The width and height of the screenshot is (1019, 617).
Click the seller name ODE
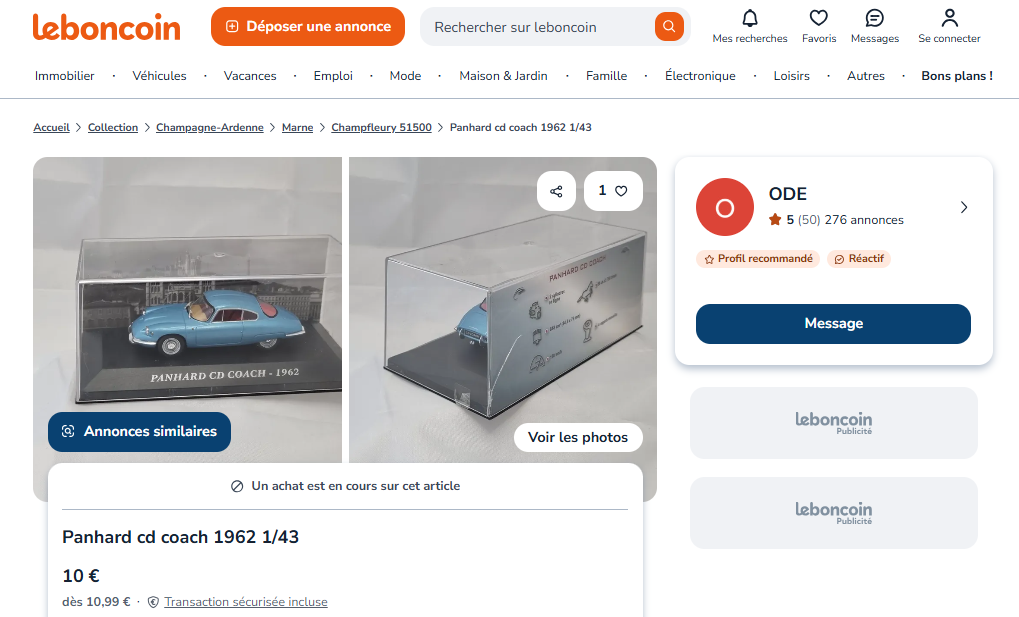788,194
